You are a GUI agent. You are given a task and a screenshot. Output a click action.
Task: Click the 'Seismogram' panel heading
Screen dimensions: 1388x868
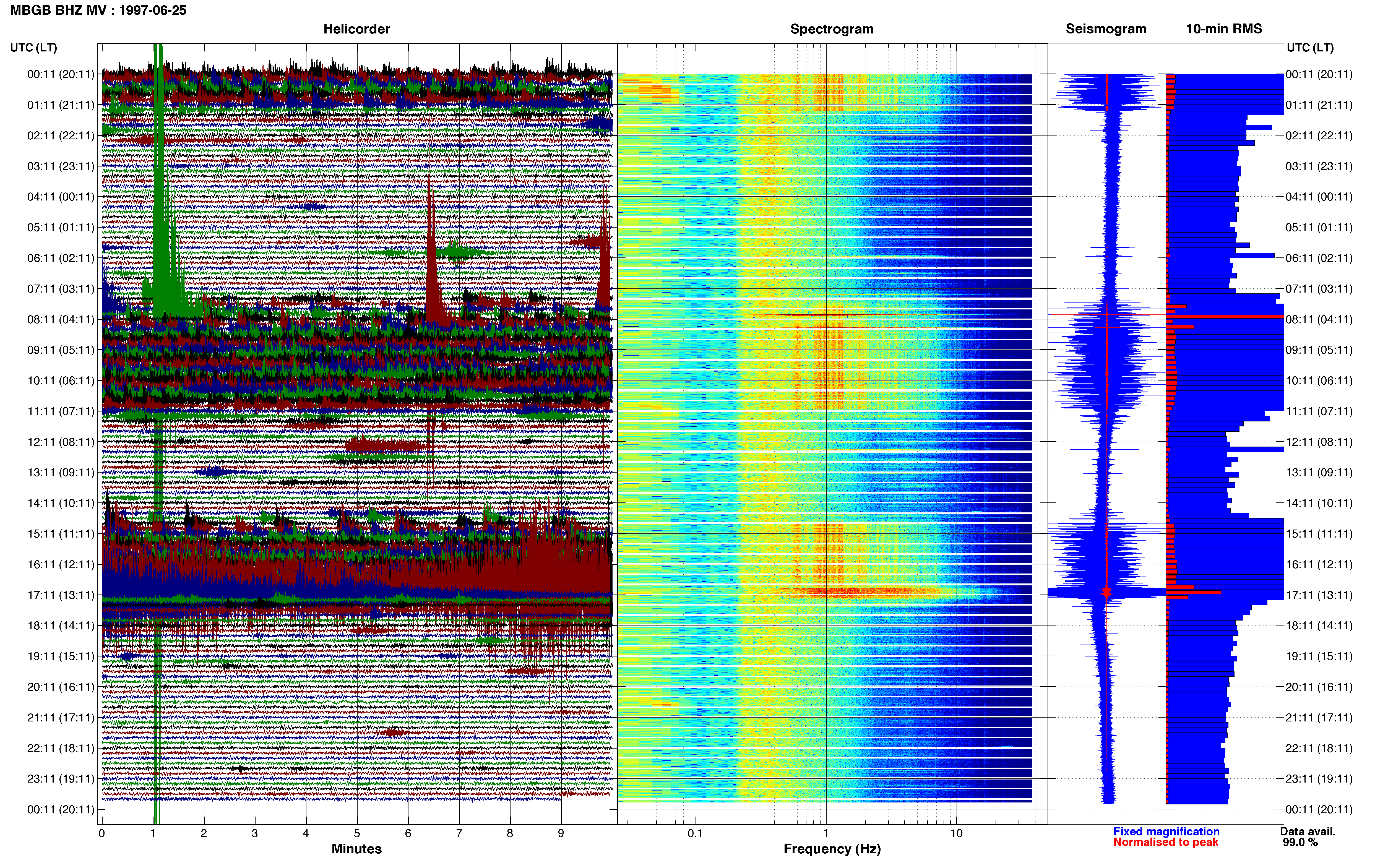coord(1106,29)
